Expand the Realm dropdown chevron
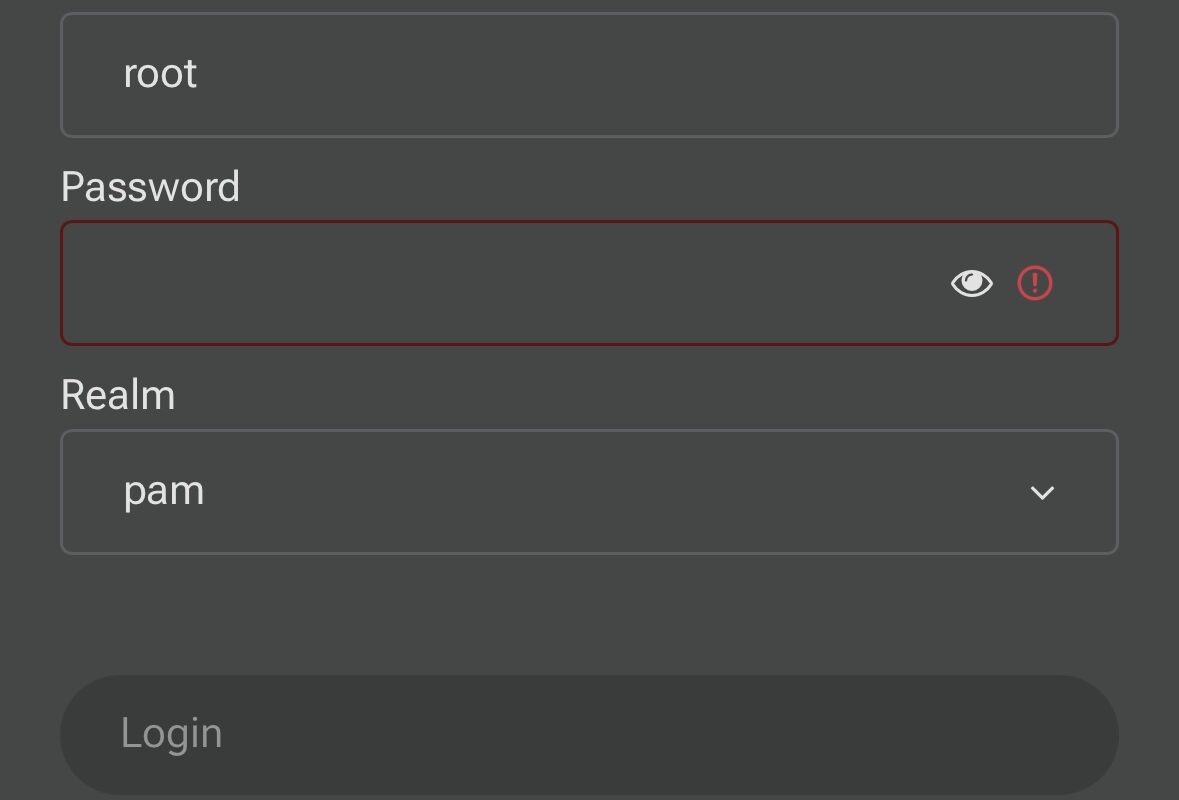1179x800 pixels. pos(1042,492)
